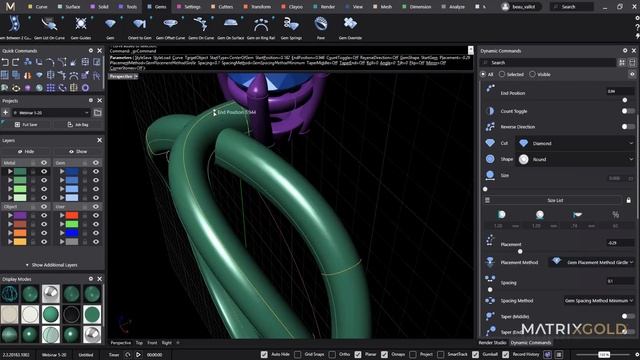Click the diamond gem icon in Quick Commands
The height and width of the screenshot is (360, 640).
(39, 75)
